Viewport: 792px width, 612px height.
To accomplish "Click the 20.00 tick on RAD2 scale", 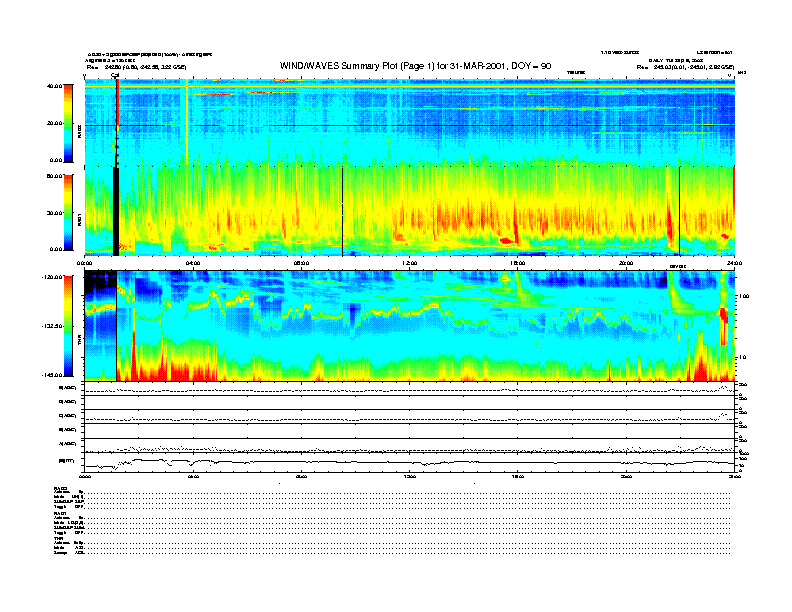I will point(54,123).
